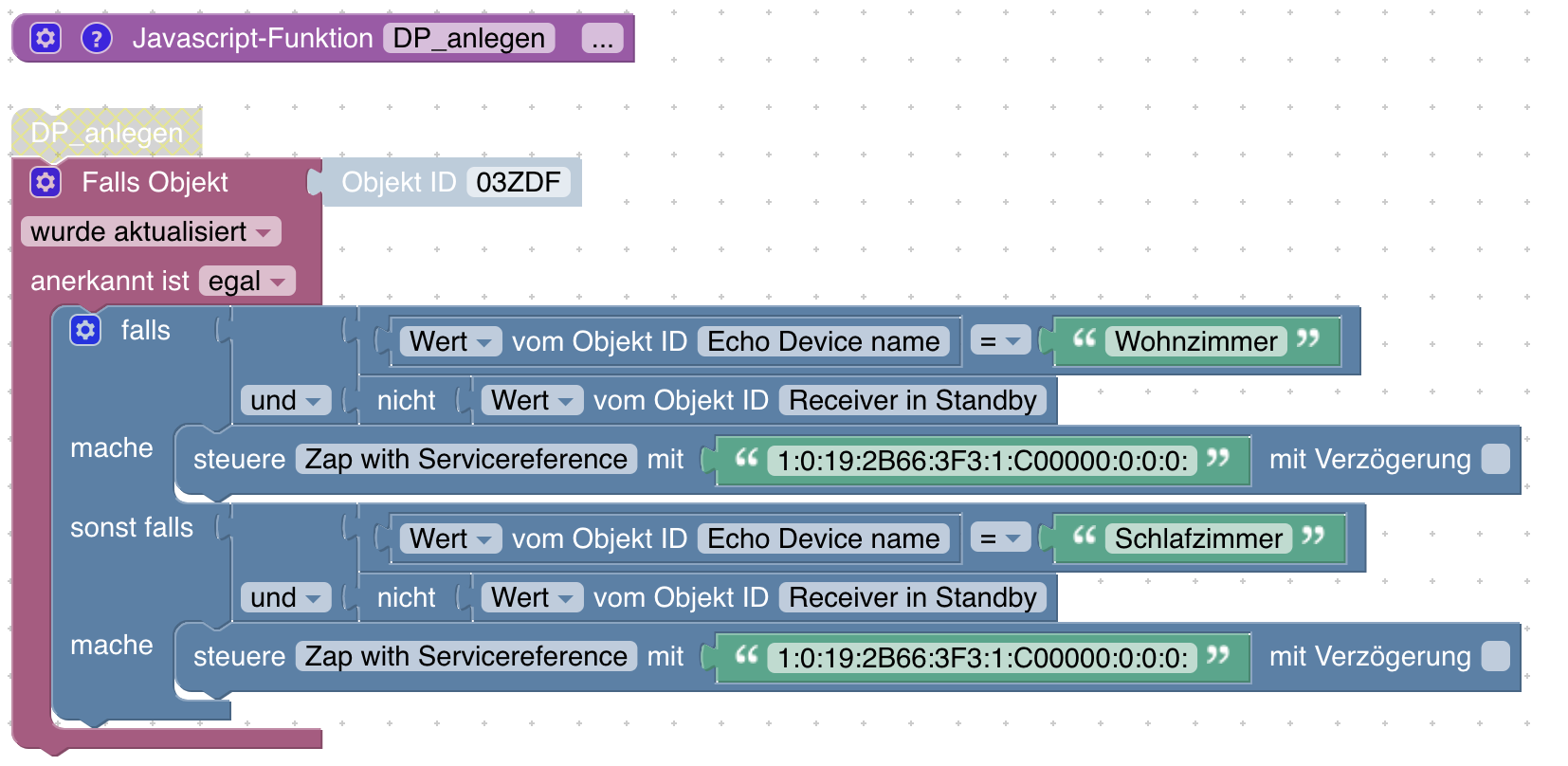1568x766 pixels.
Task: Open gear settings of Falls Objekt block
Action: click(46, 182)
